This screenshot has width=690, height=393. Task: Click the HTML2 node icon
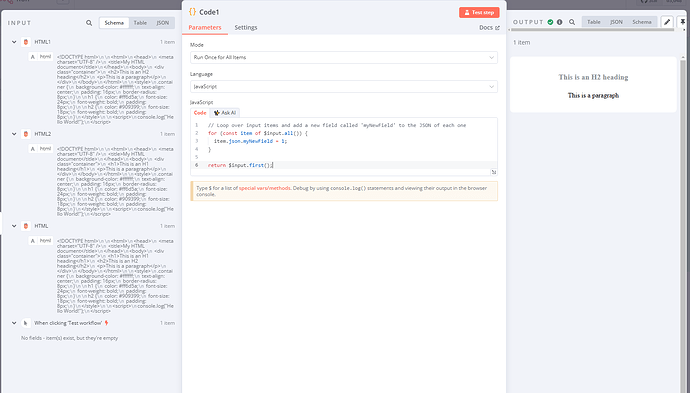point(26,134)
